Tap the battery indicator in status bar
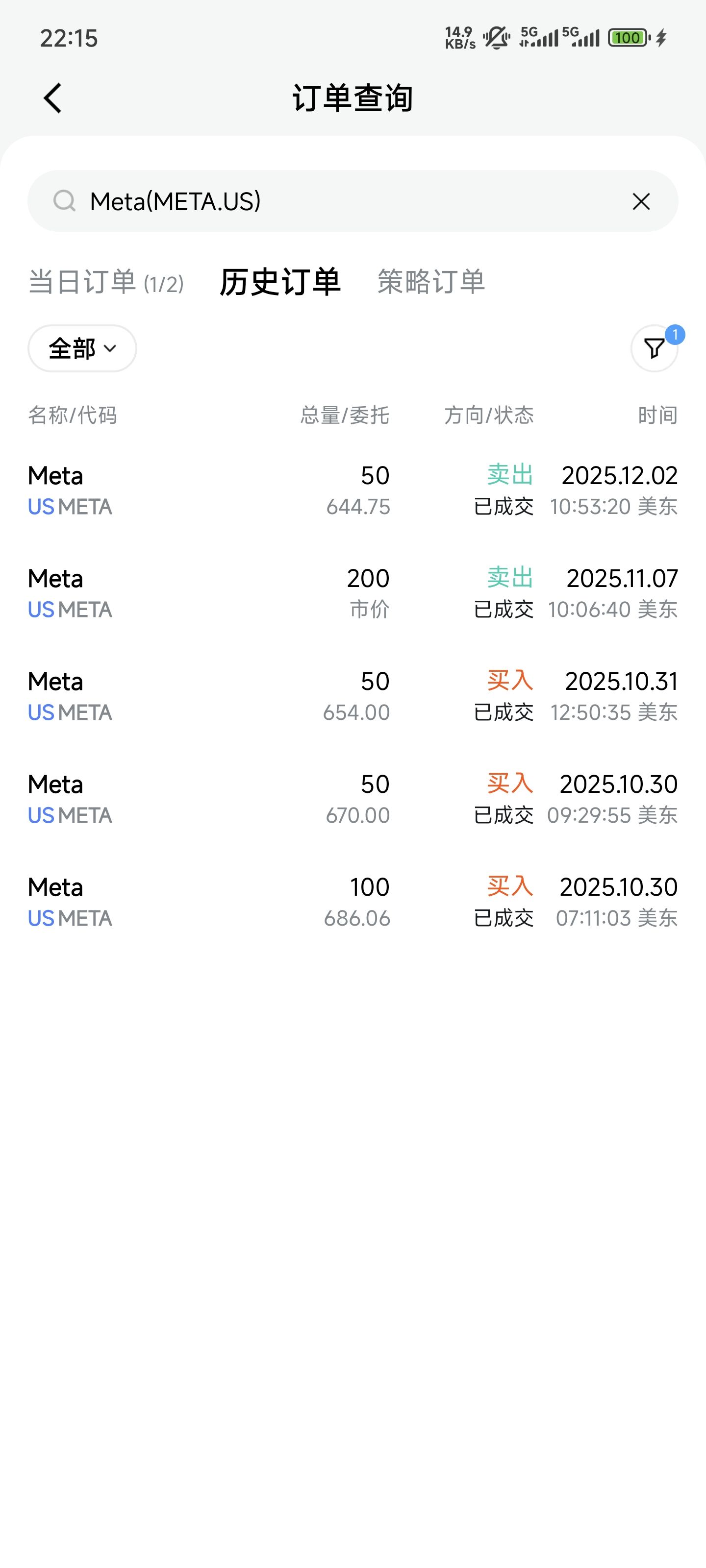The image size is (706, 1568). (629, 38)
